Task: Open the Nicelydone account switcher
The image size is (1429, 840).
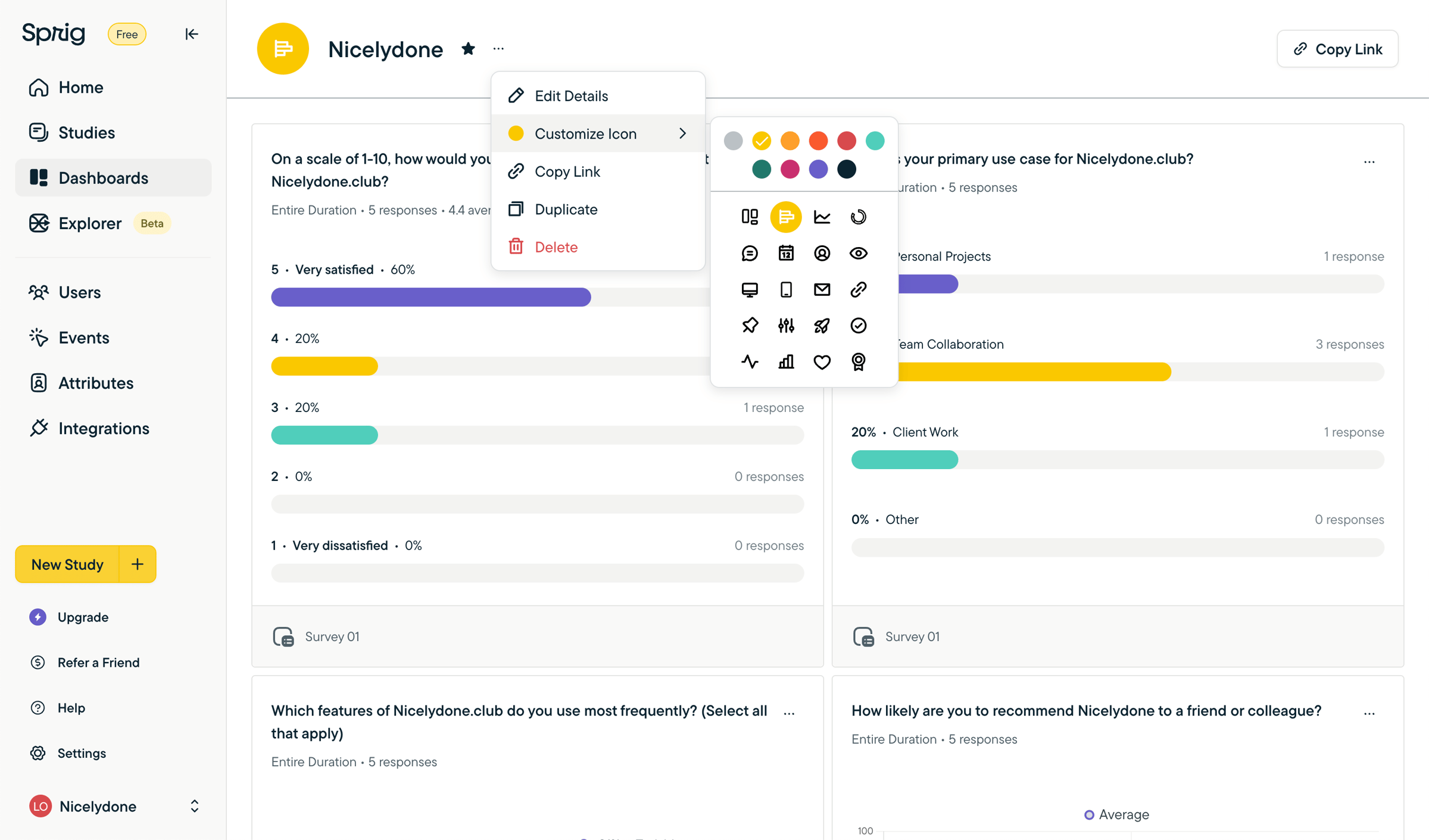Action: click(114, 806)
